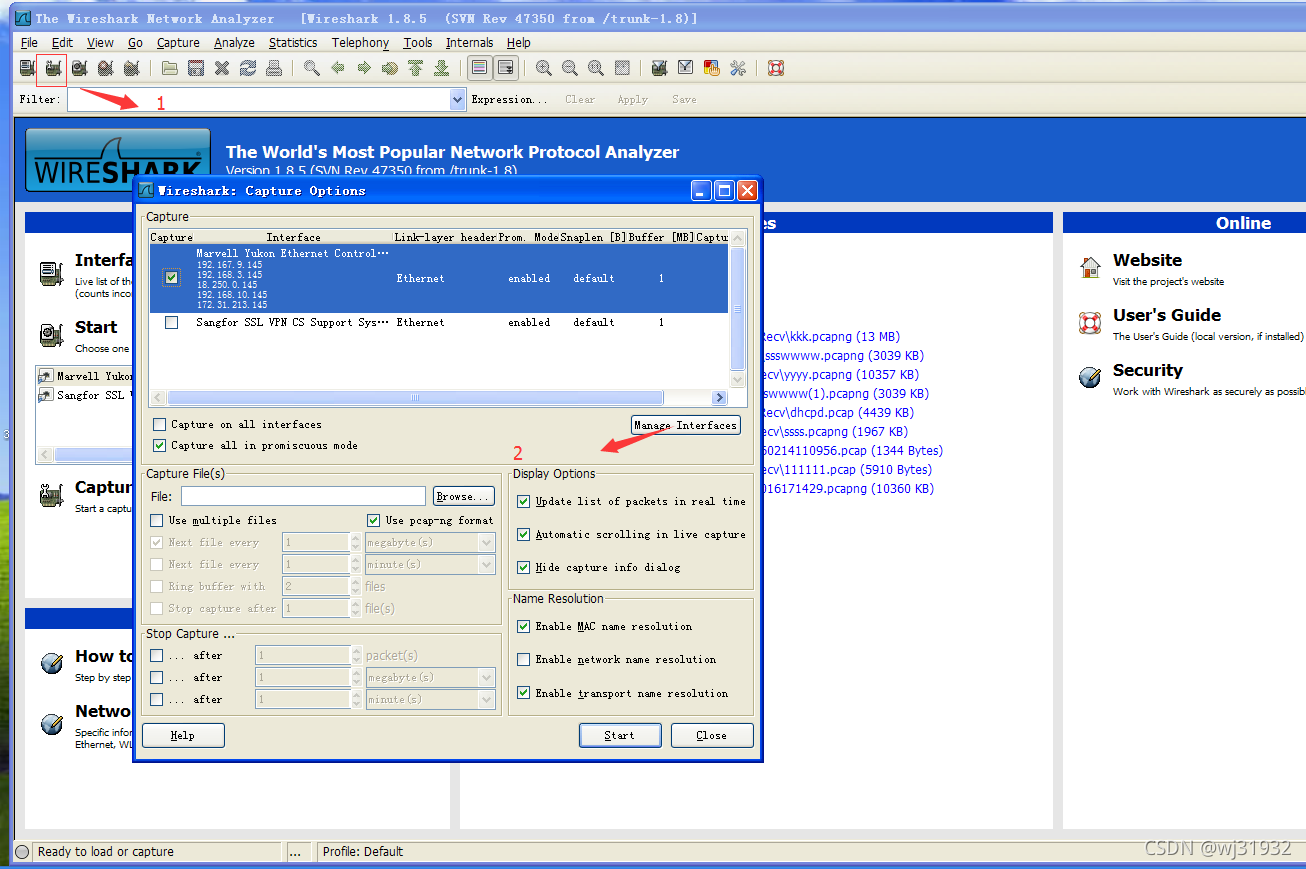This screenshot has height=869, width=1306.
Task: Restart the live capture toolbar icon
Action: pos(131,68)
